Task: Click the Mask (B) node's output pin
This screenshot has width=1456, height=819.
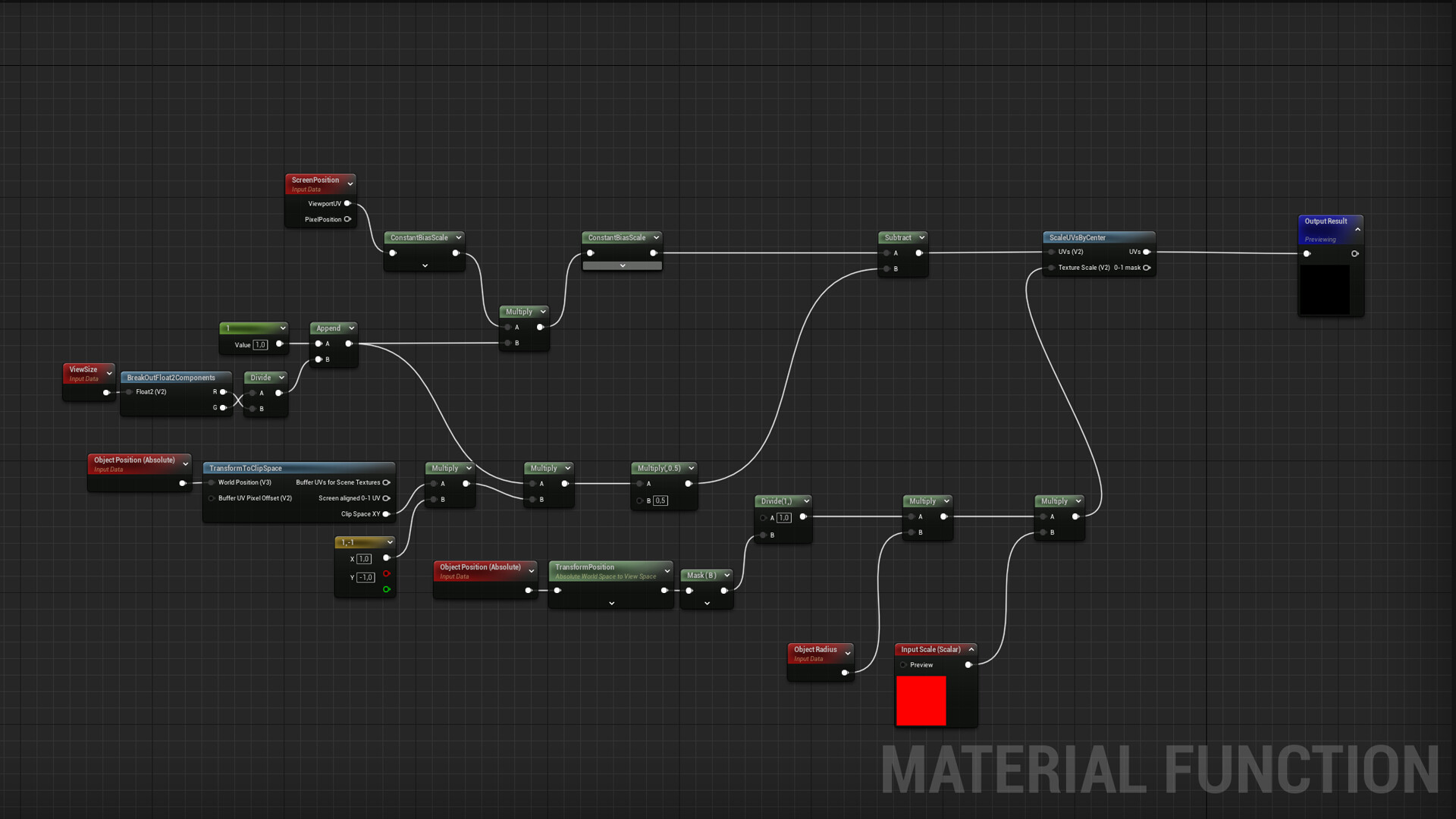Action: coord(724,591)
